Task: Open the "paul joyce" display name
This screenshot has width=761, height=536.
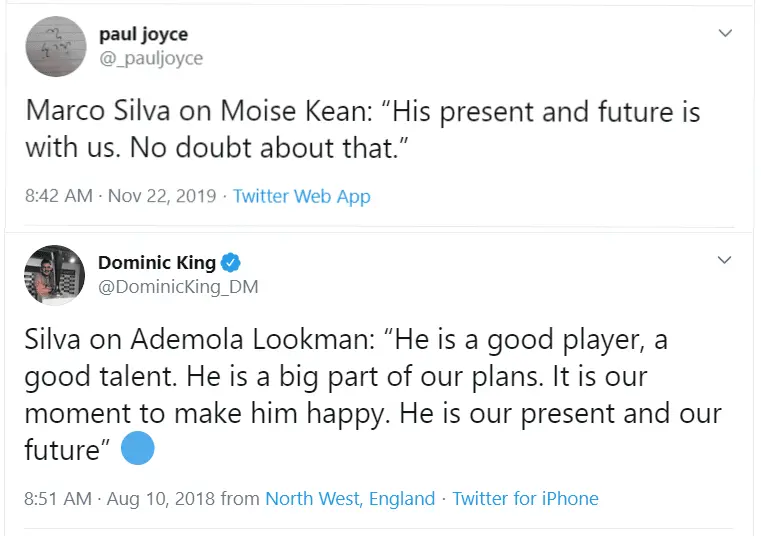Action: point(143,34)
